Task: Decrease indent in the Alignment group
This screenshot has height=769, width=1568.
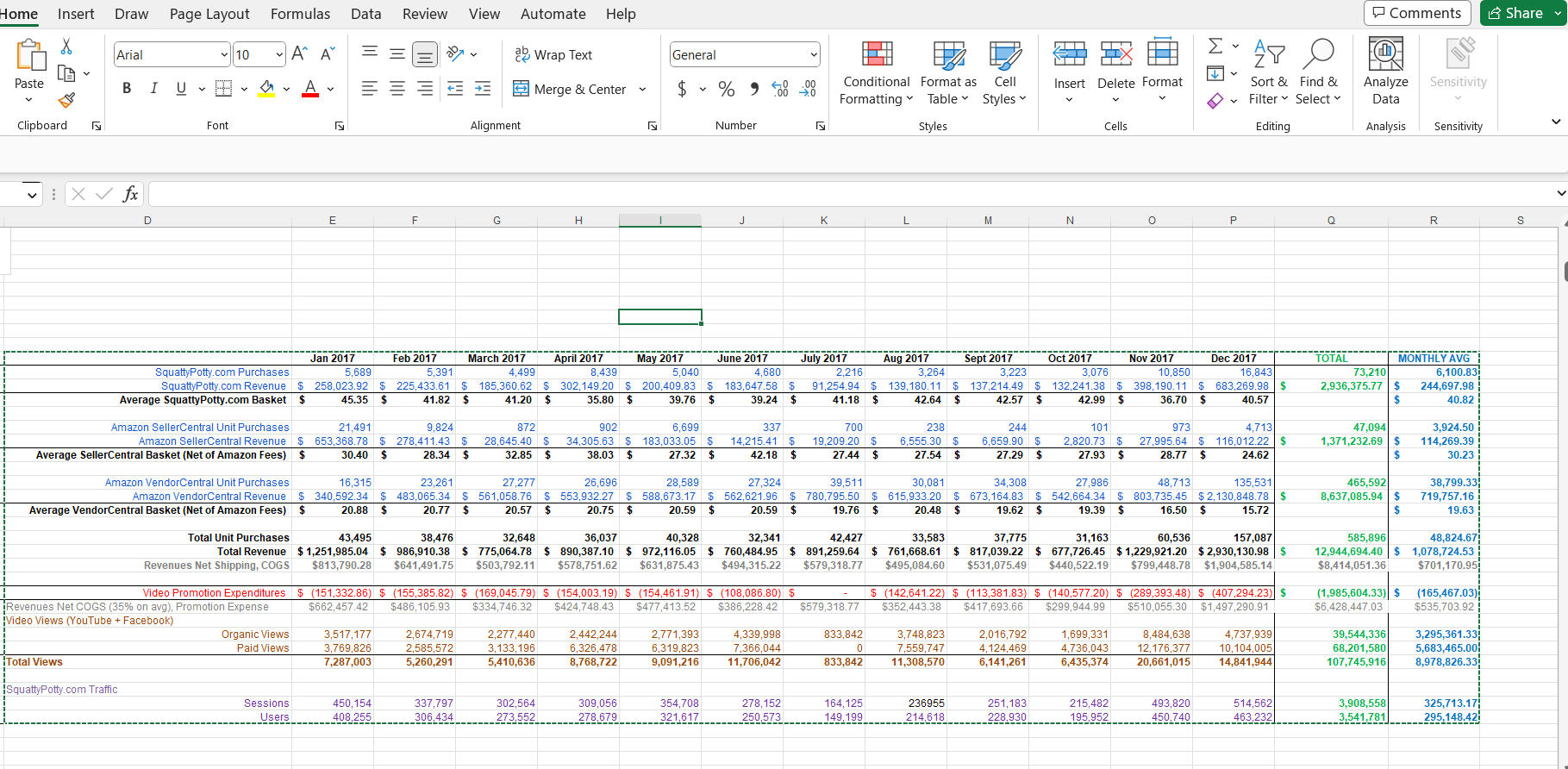Action: click(455, 88)
